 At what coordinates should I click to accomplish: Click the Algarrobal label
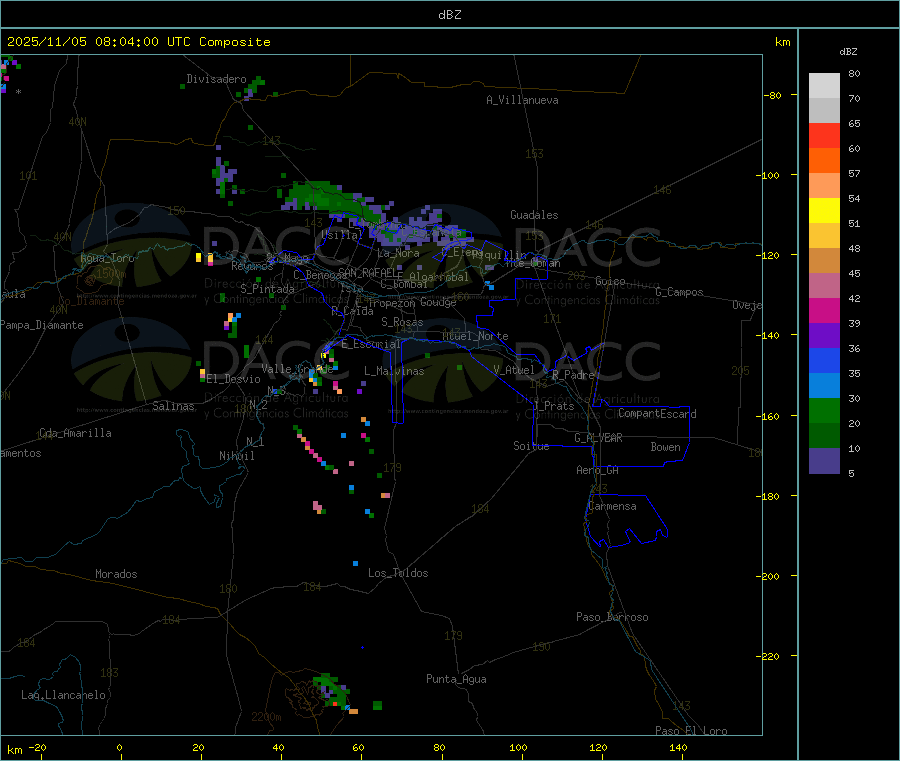click(439, 277)
